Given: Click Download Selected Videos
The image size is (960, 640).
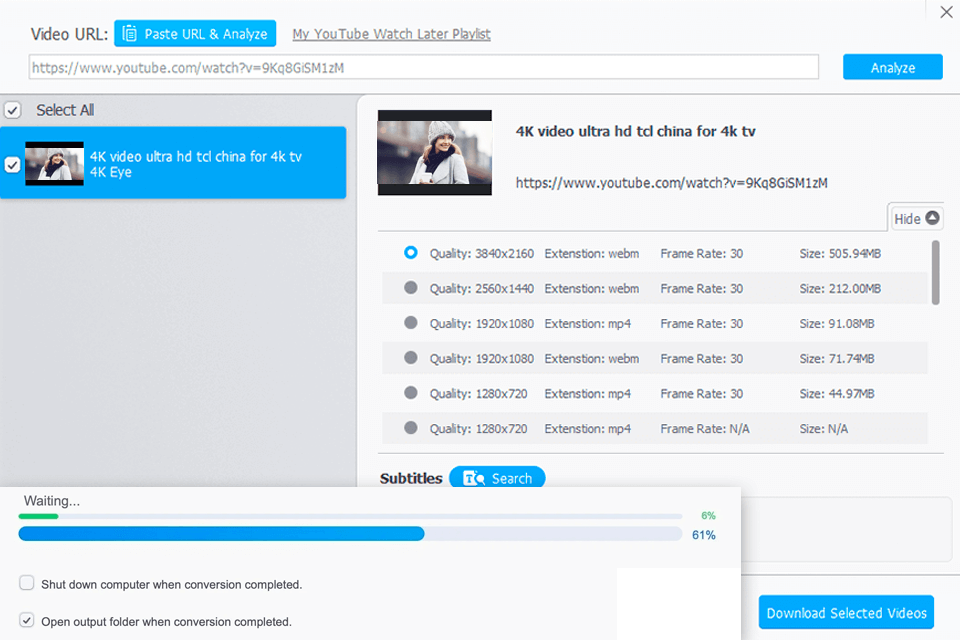Looking at the screenshot, I should pyautogui.click(x=846, y=612).
